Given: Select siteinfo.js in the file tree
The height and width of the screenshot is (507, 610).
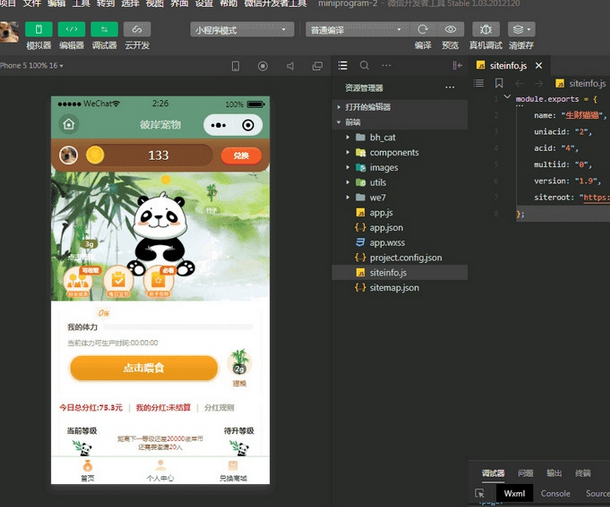Looking at the screenshot, I should (x=400, y=273).
